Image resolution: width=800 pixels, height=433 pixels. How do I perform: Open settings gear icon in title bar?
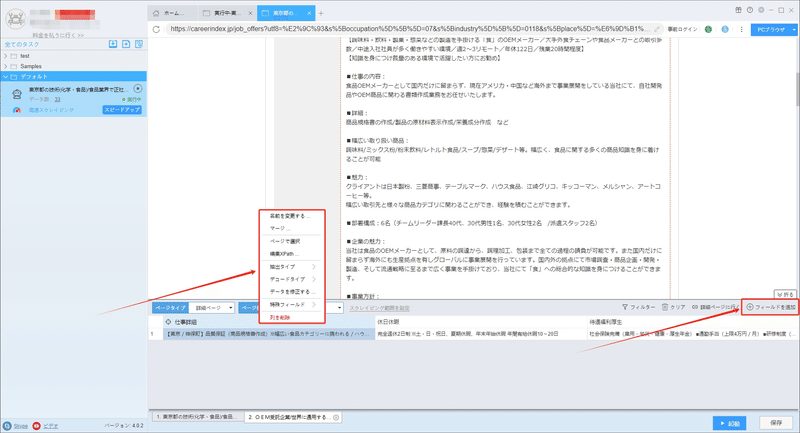761,10
